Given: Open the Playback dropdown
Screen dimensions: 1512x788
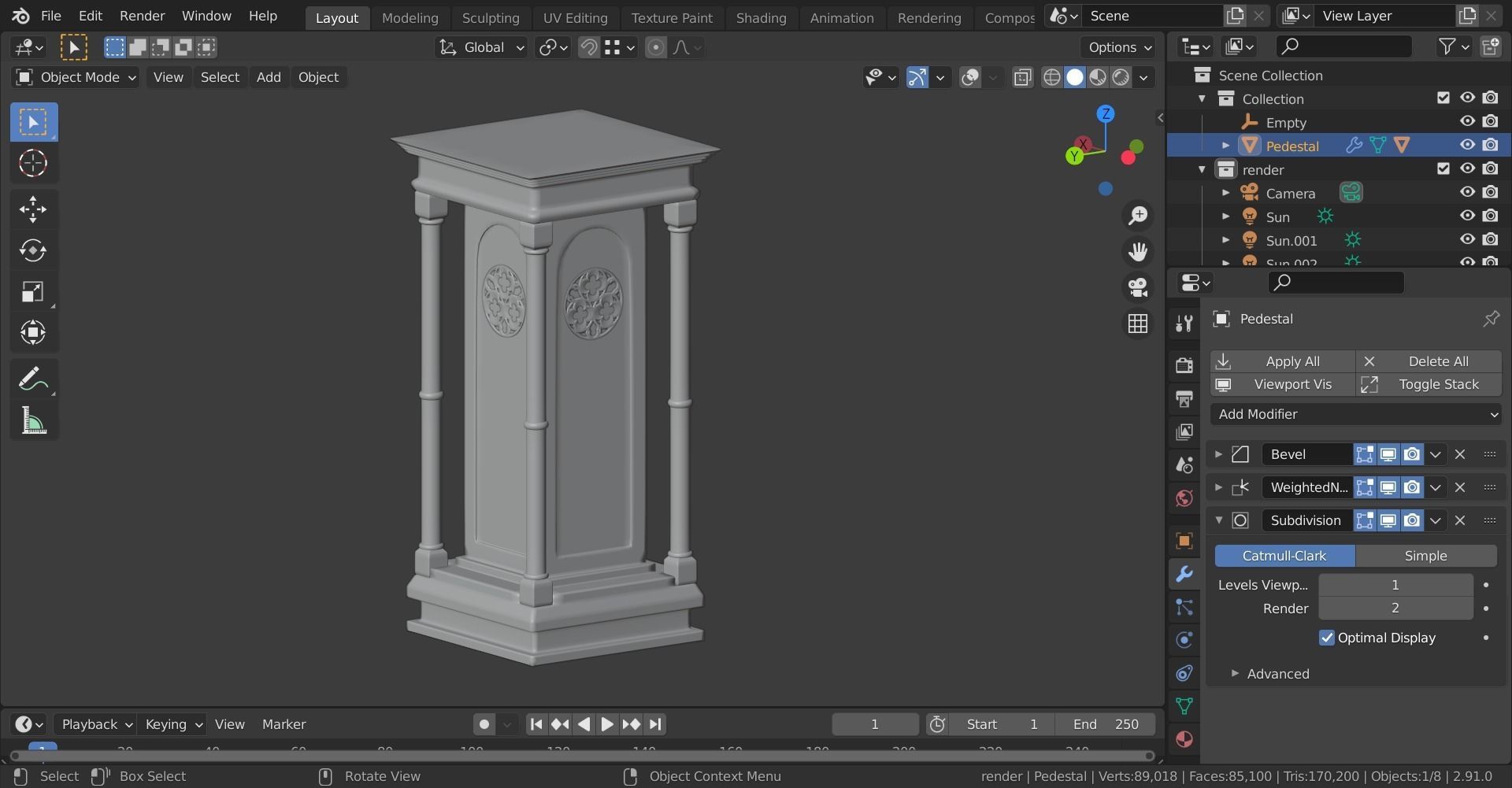Looking at the screenshot, I should [96, 724].
